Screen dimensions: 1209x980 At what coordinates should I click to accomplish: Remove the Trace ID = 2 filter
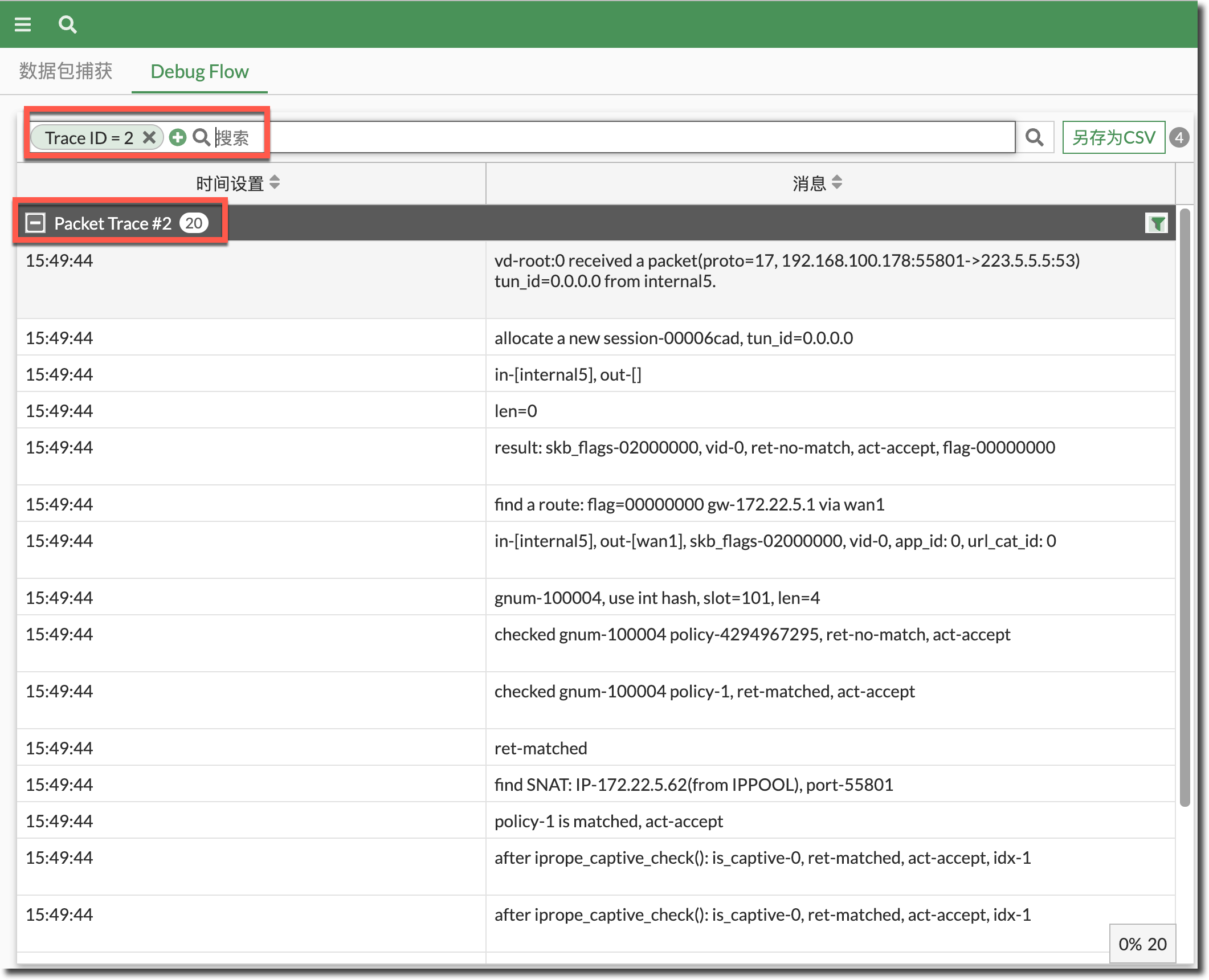click(x=149, y=137)
